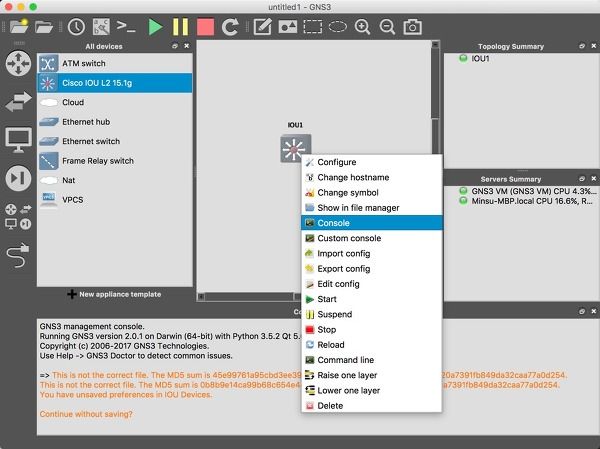Choose Stop in context menu
The height and width of the screenshot is (449, 600).
point(372,330)
